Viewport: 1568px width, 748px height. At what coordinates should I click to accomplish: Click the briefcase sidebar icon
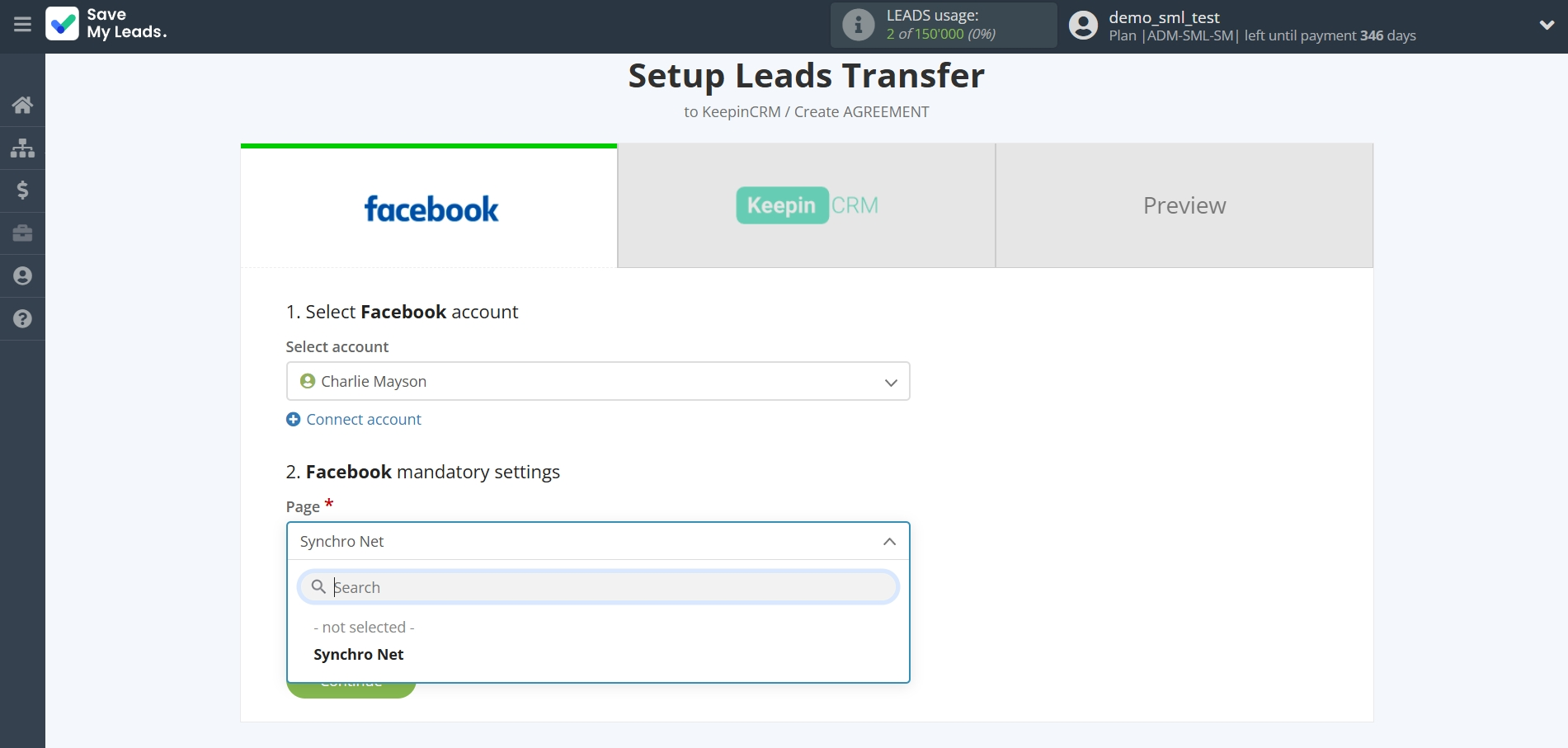click(22, 233)
